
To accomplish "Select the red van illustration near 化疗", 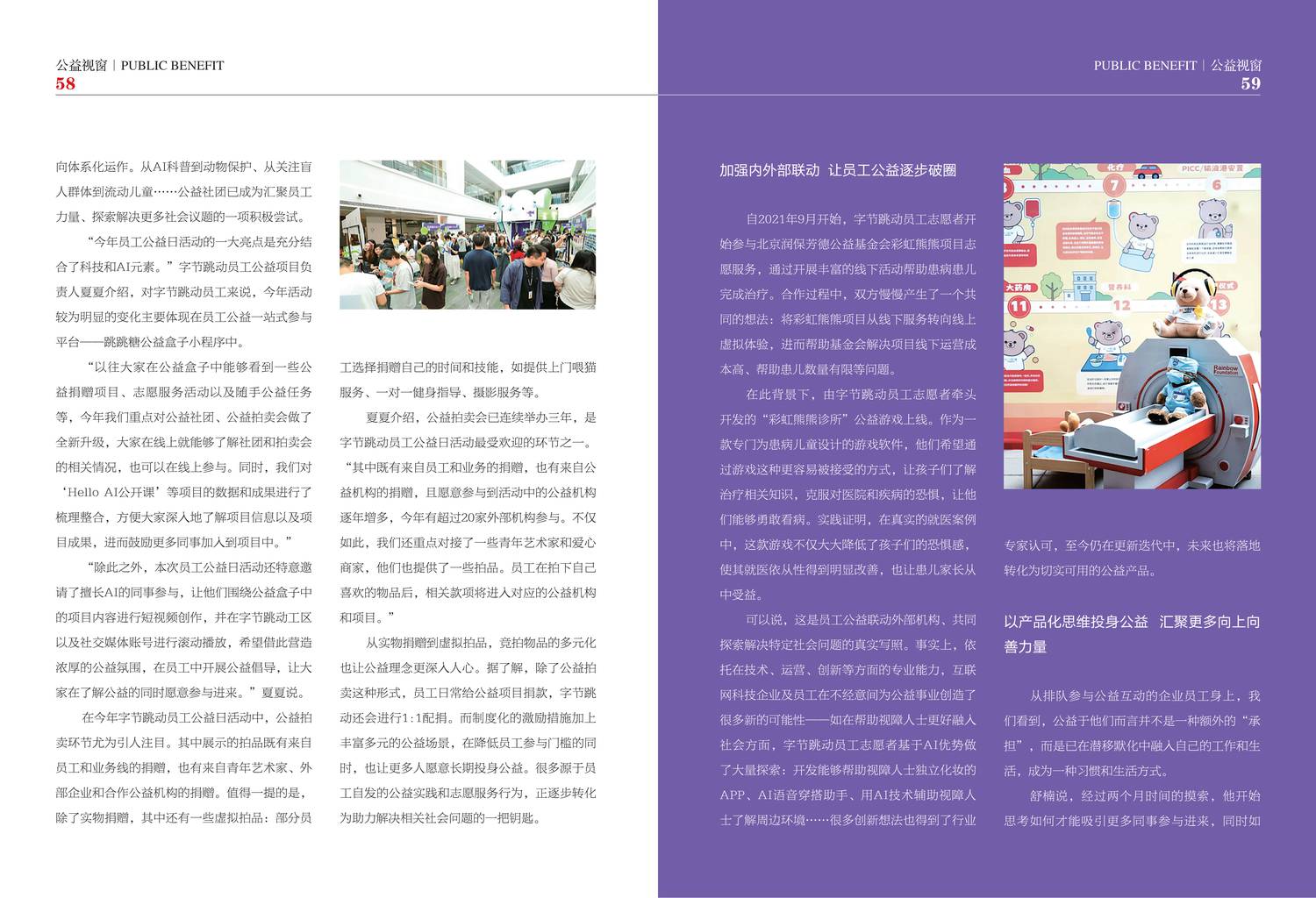I will click(1147, 172).
